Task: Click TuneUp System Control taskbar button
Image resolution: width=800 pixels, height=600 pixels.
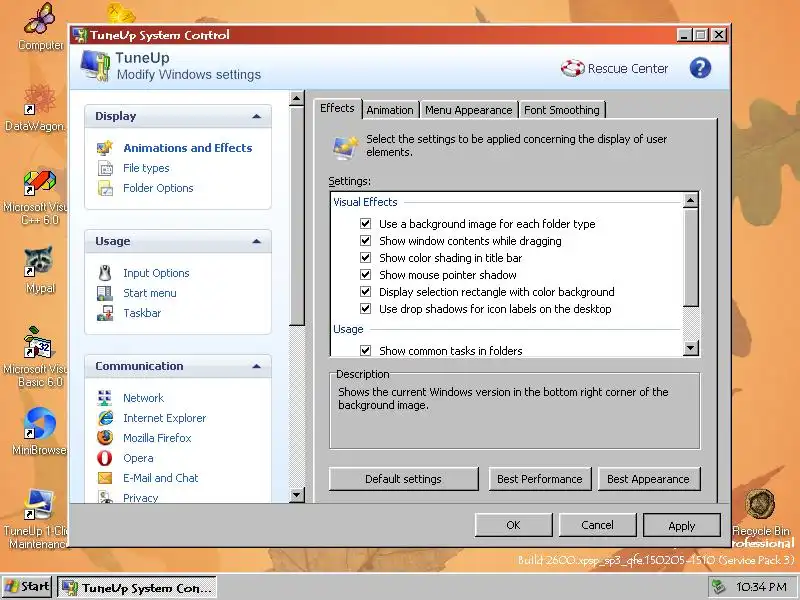Action: click(x=137, y=587)
